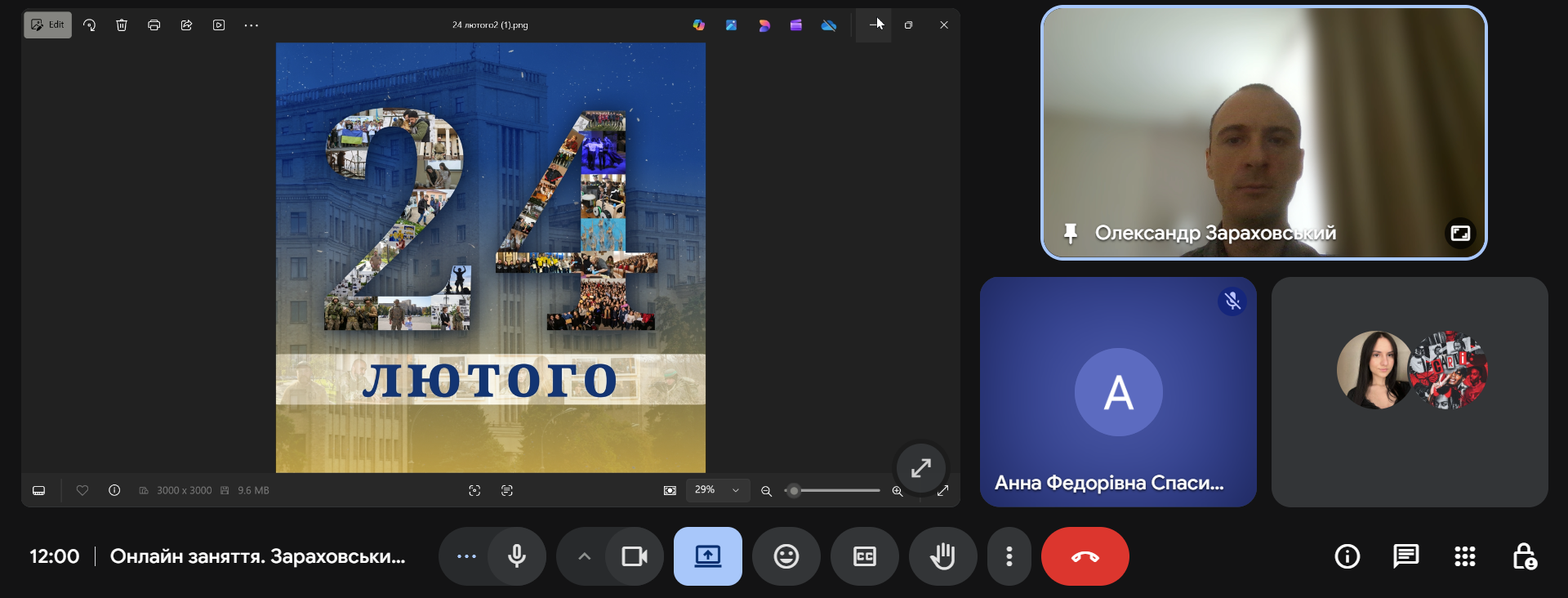
Task: Leave the call with red button
Action: click(x=1085, y=556)
